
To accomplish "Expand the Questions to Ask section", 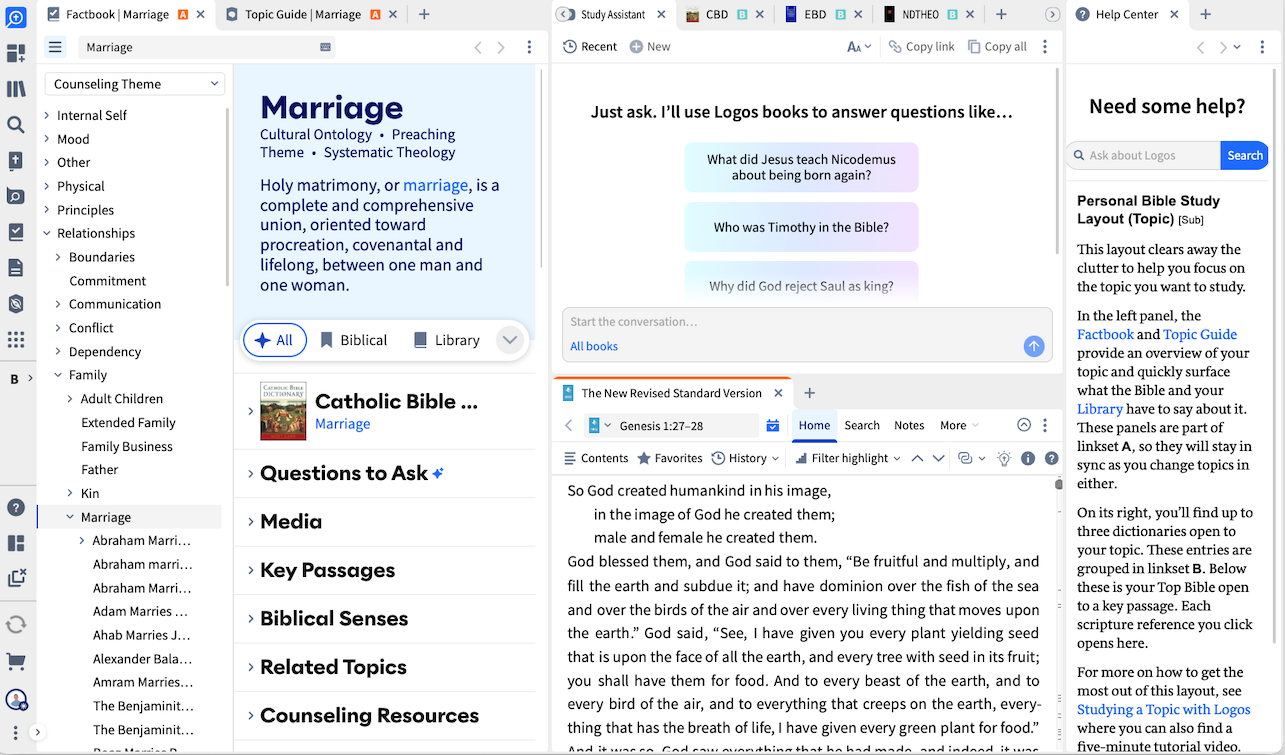I will pos(250,474).
